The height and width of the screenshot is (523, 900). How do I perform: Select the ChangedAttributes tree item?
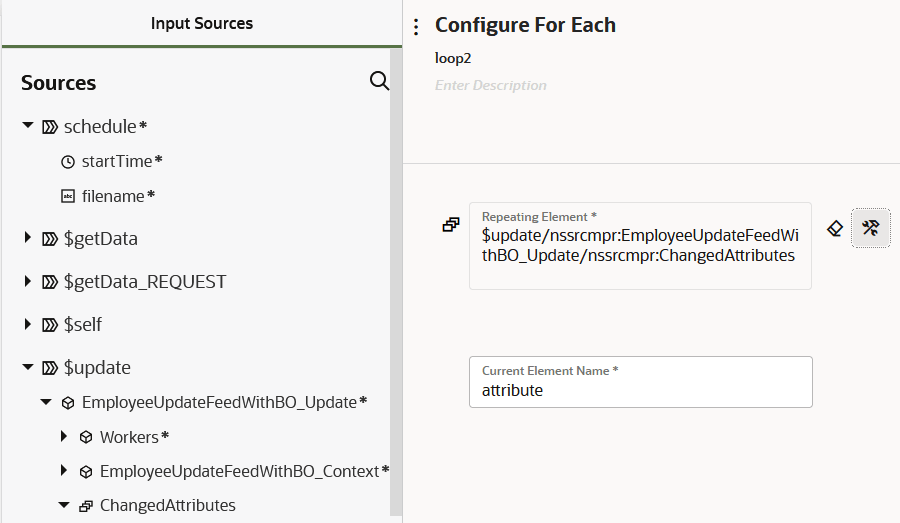pos(167,505)
